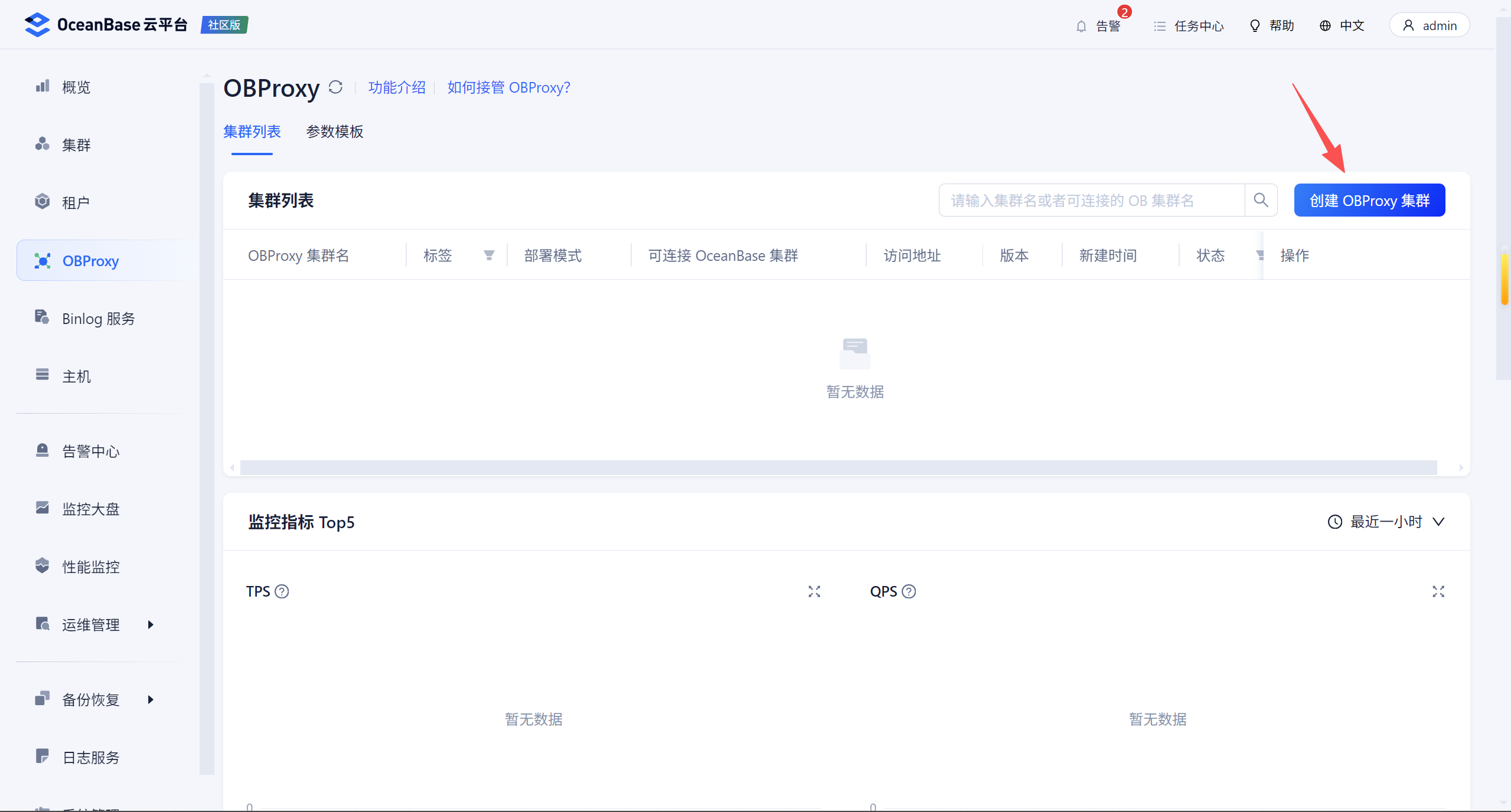Click the 功能介绍 link
The height and width of the screenshot is (812, 1511).
coord(397,87)
